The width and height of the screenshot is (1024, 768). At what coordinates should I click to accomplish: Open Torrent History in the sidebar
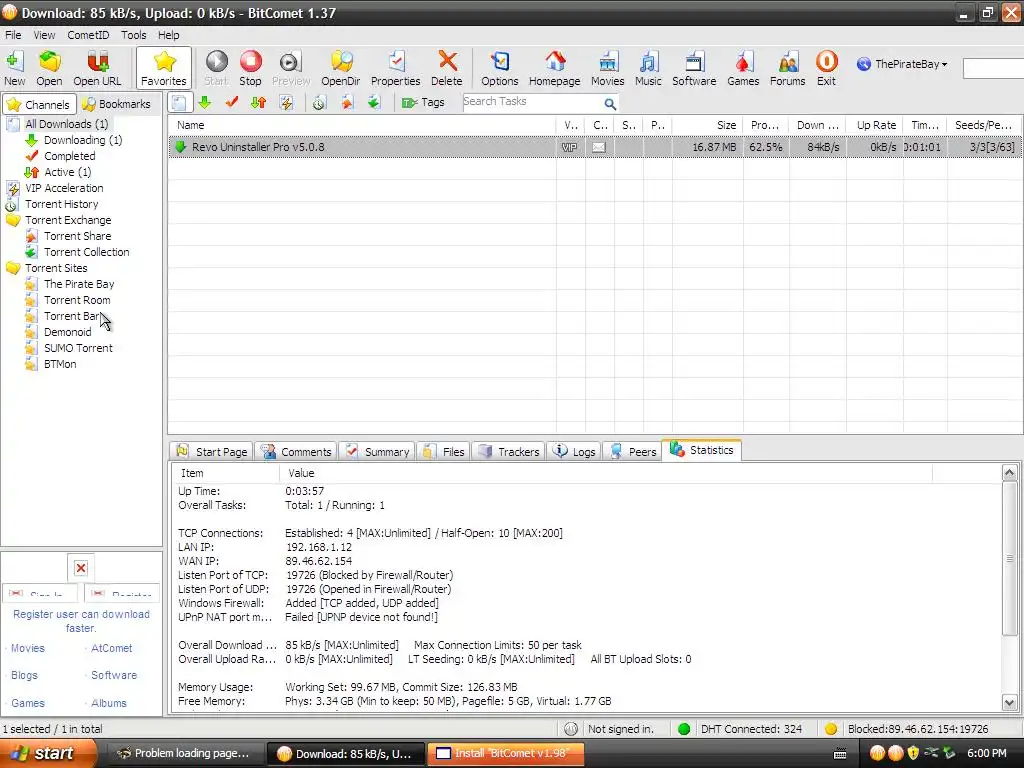pos(61,204)
